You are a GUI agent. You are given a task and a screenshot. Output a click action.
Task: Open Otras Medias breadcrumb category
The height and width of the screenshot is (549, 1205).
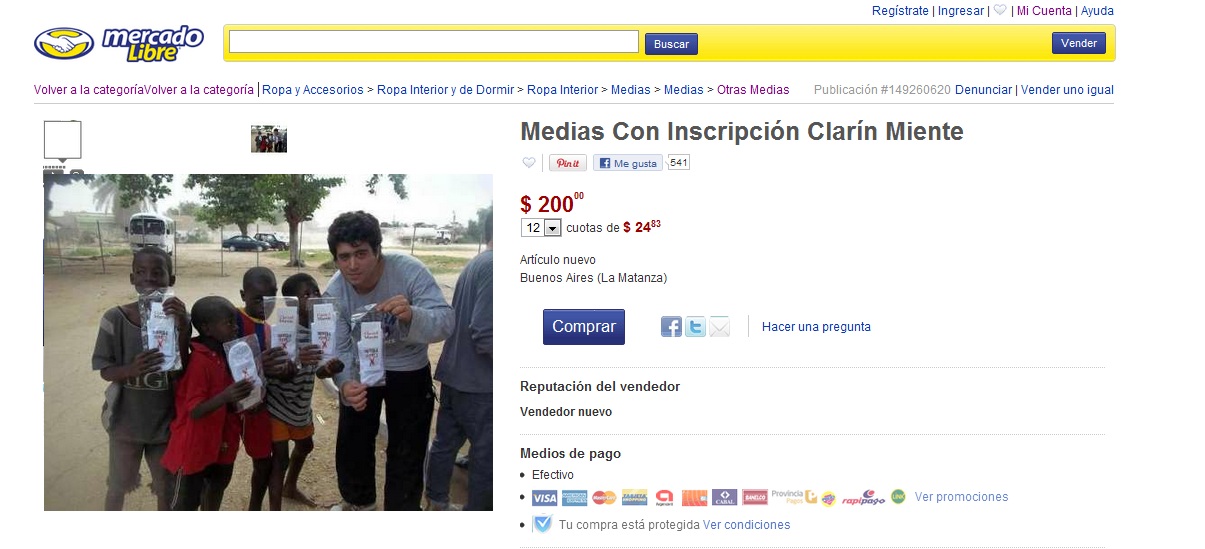coord(753,90)
